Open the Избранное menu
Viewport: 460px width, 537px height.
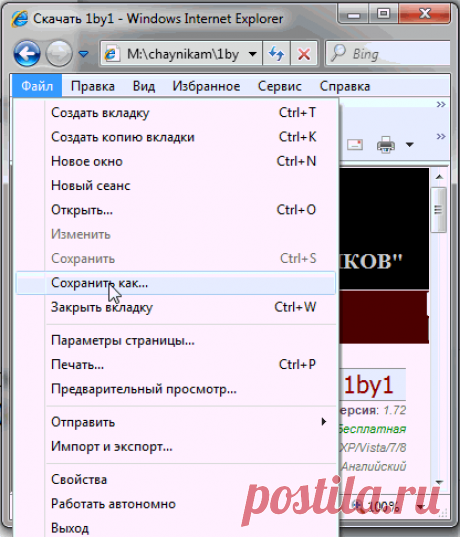point(206,86)
